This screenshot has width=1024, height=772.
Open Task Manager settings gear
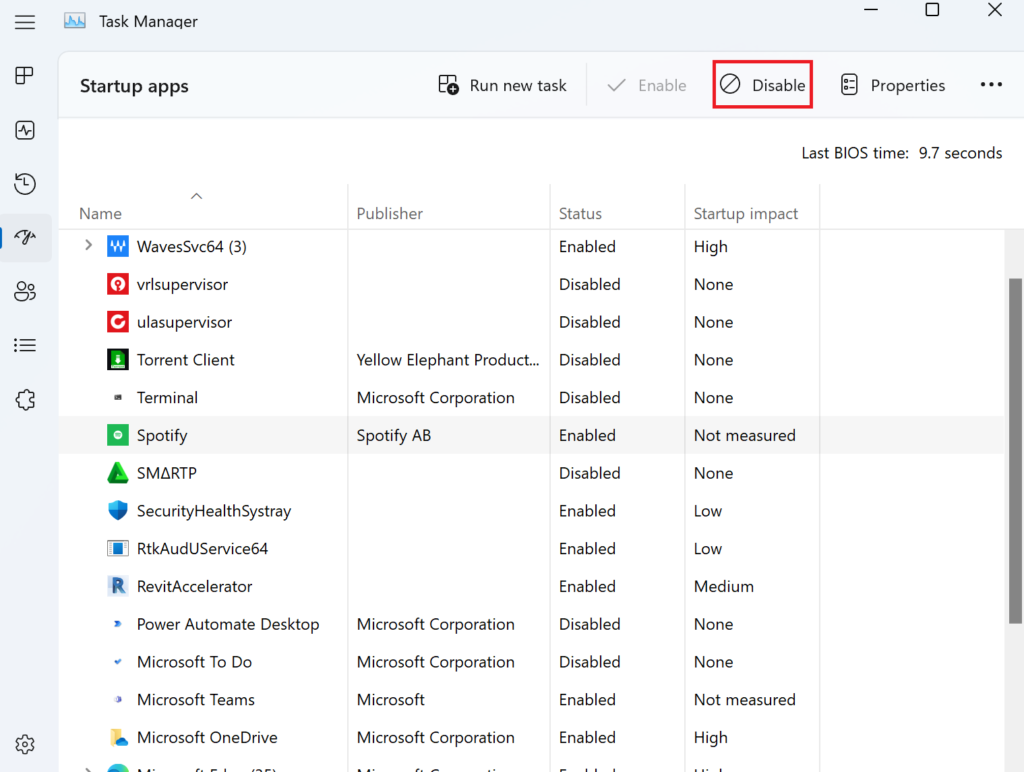click(25, 744)
